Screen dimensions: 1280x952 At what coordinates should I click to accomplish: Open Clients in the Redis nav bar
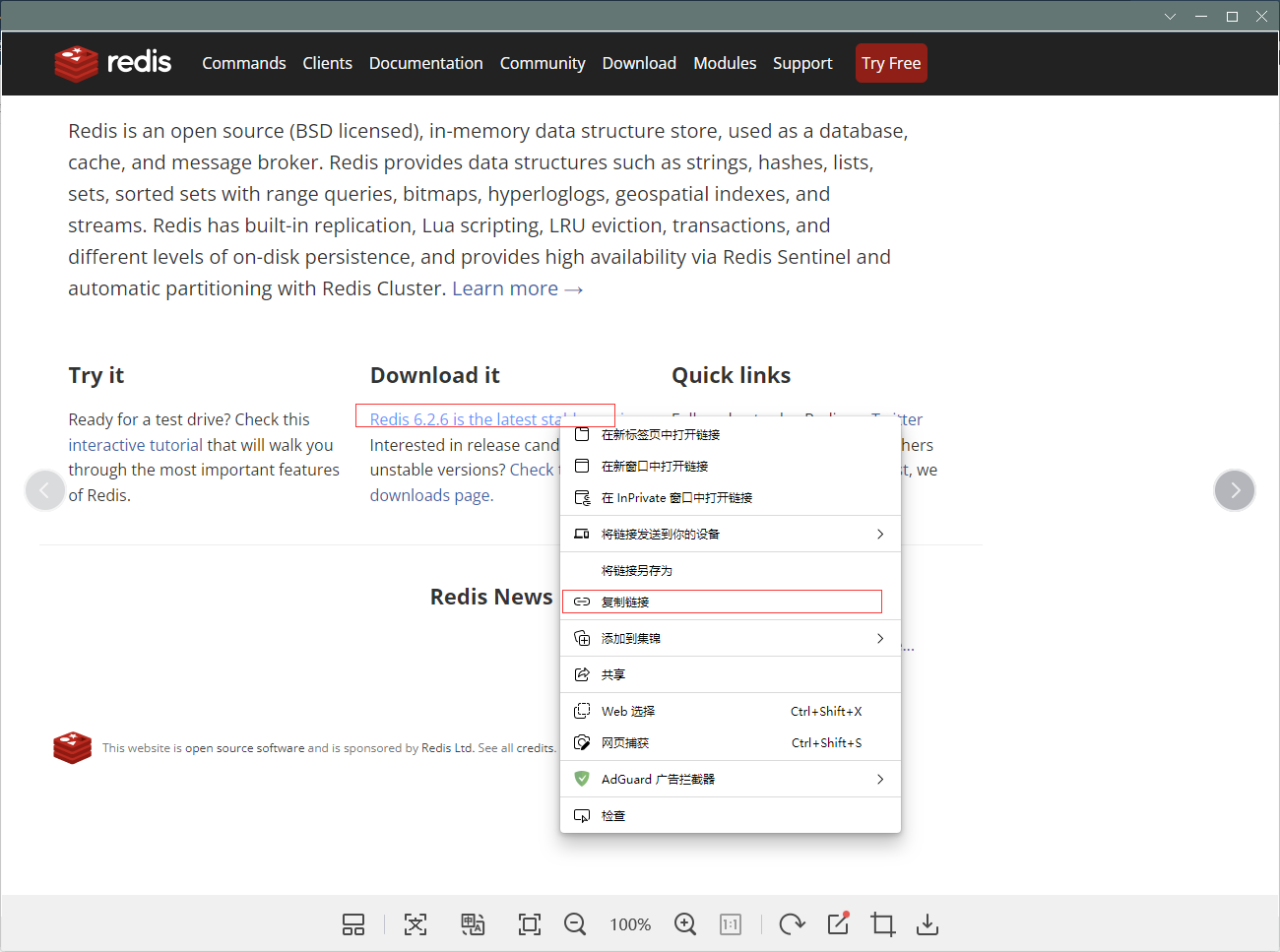(x=327, y=63)
